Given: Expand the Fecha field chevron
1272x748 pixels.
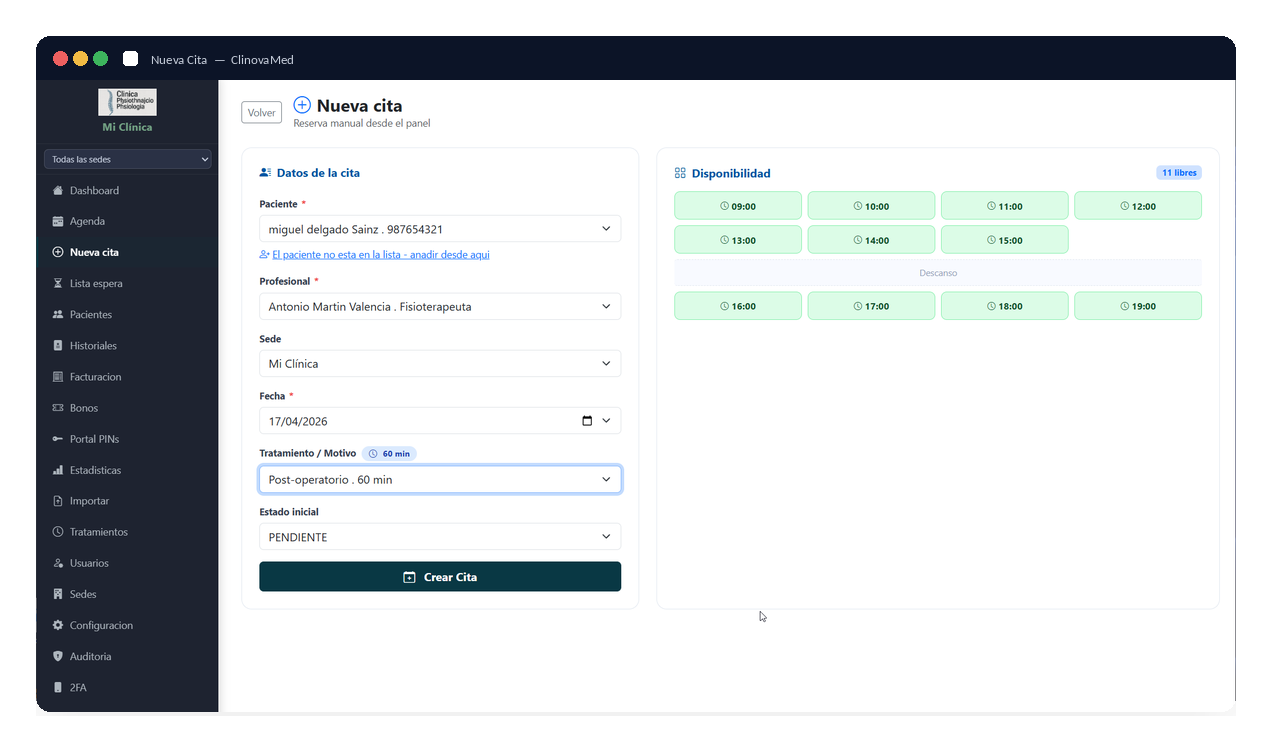Looking at the screenshot, I should [606, 421].
